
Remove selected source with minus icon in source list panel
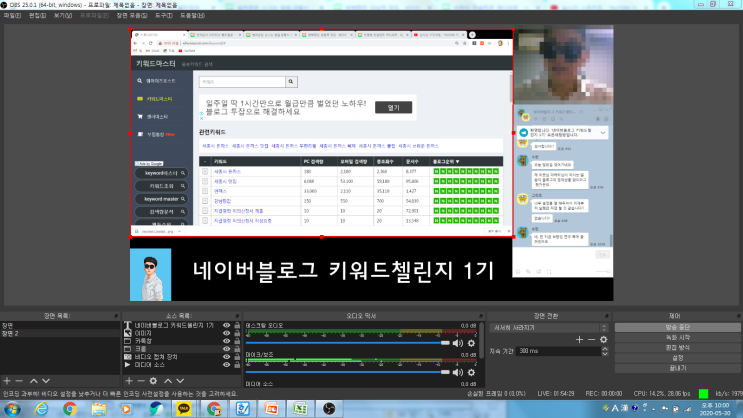pos(141,381)
